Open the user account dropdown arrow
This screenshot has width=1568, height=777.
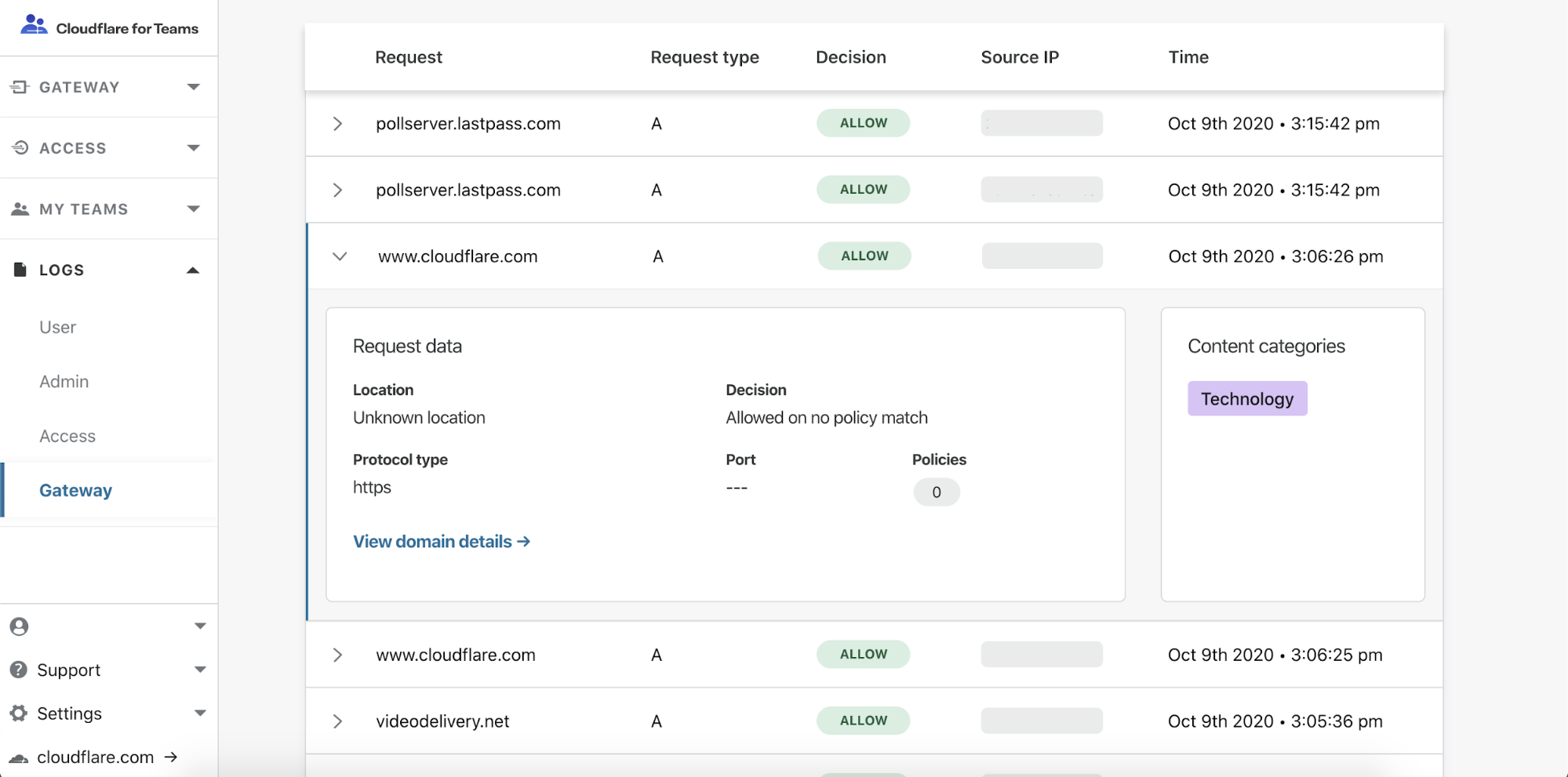click(200, 626)
